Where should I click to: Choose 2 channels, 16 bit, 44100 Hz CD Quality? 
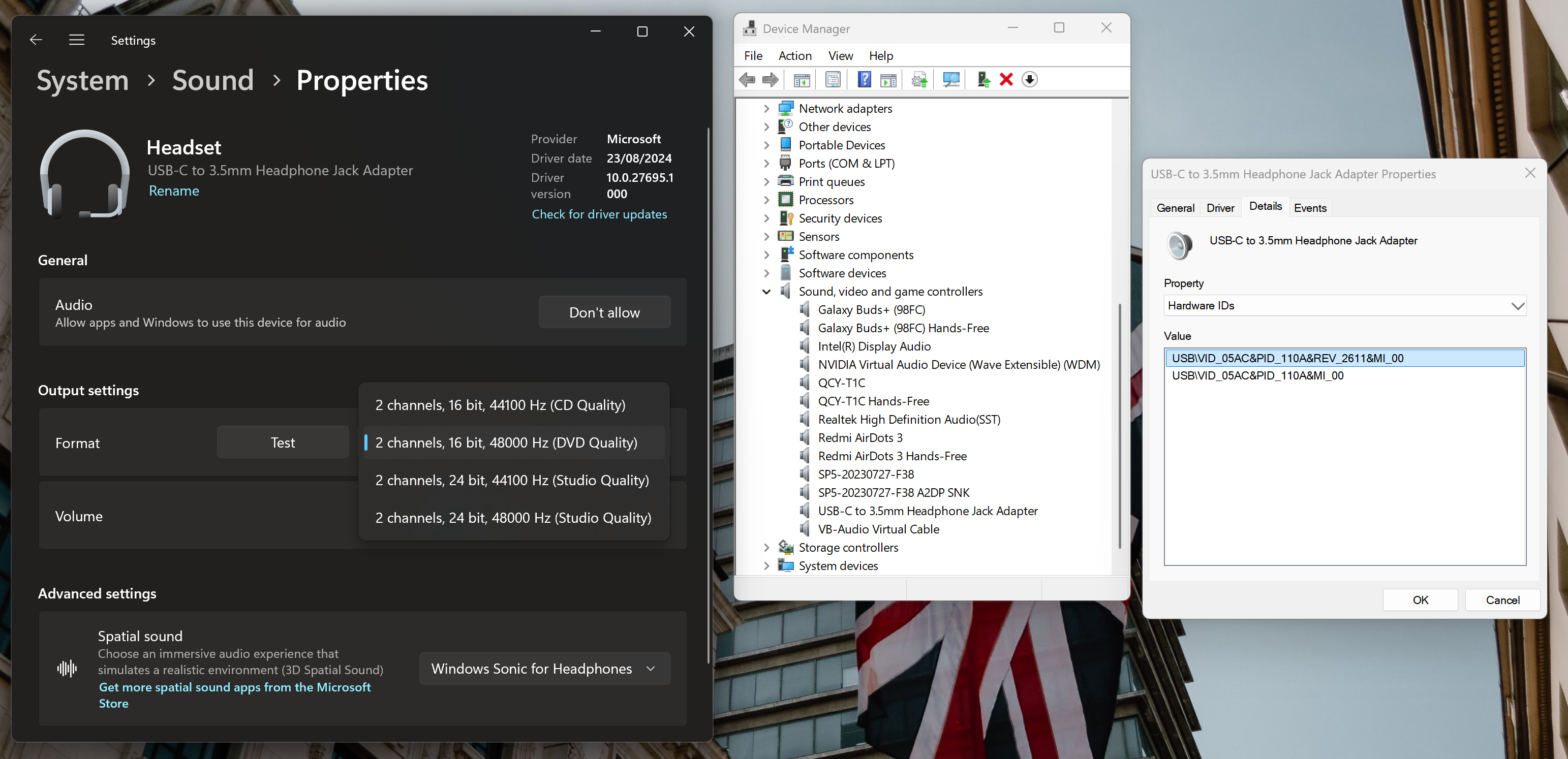500,405
